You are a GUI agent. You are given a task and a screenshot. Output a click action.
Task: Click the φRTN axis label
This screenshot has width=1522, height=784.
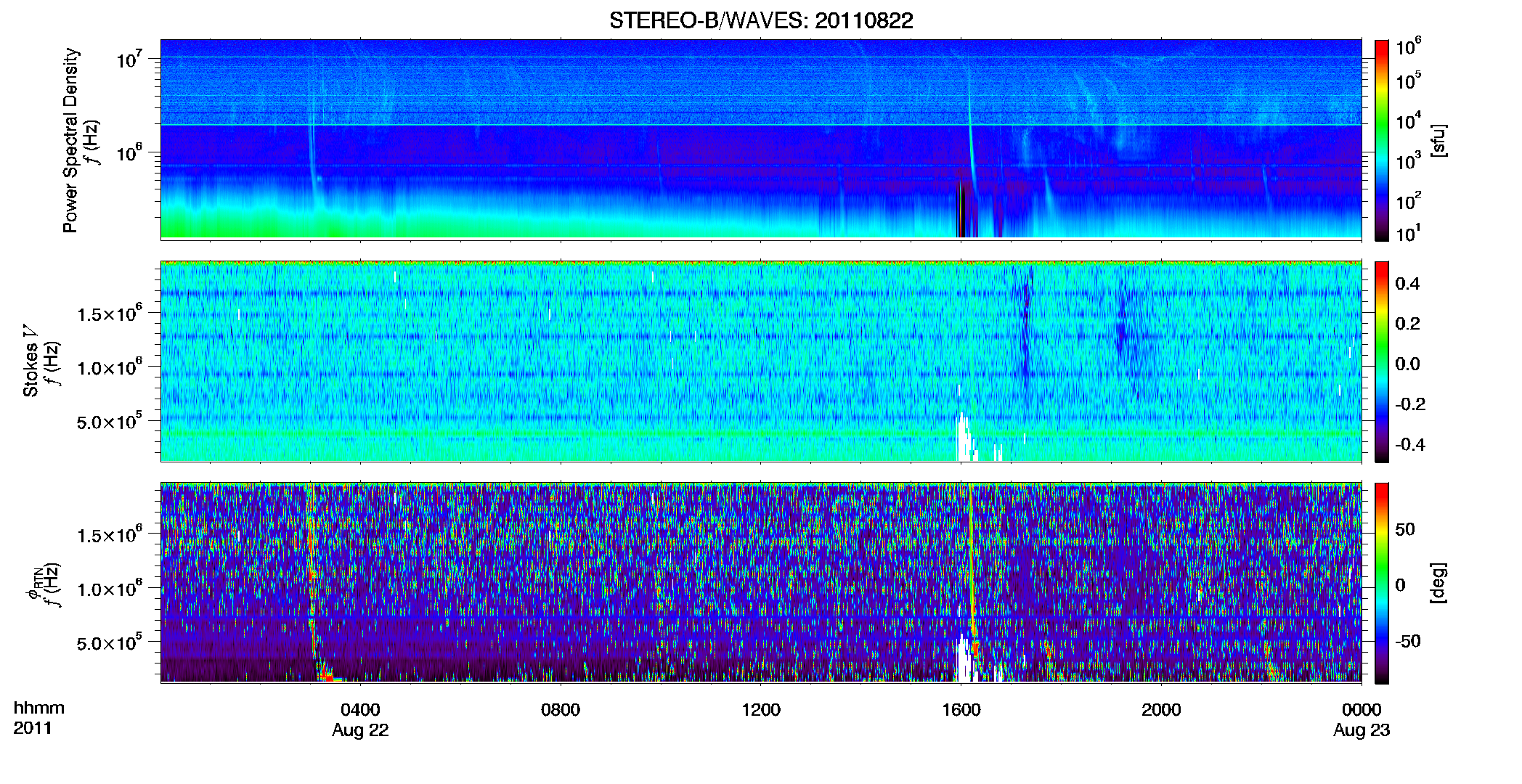(x=34, y=584)
